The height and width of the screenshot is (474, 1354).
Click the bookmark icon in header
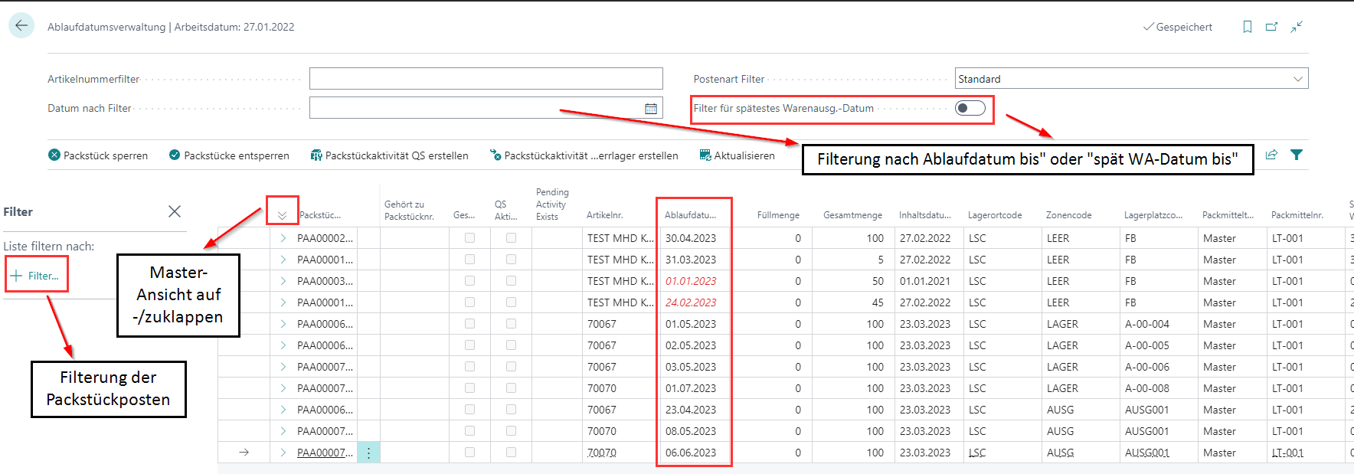1247,27
